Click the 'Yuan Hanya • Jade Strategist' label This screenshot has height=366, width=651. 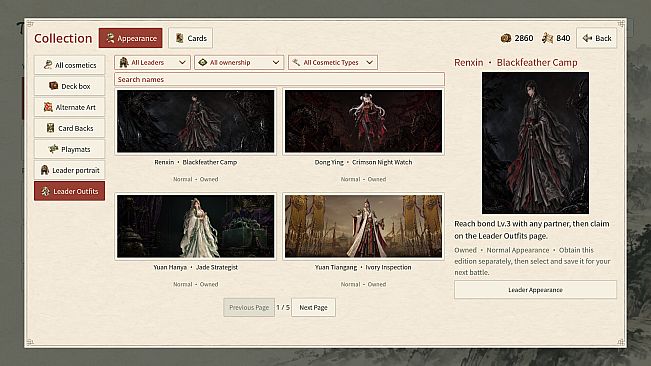[x=196, y=267]
